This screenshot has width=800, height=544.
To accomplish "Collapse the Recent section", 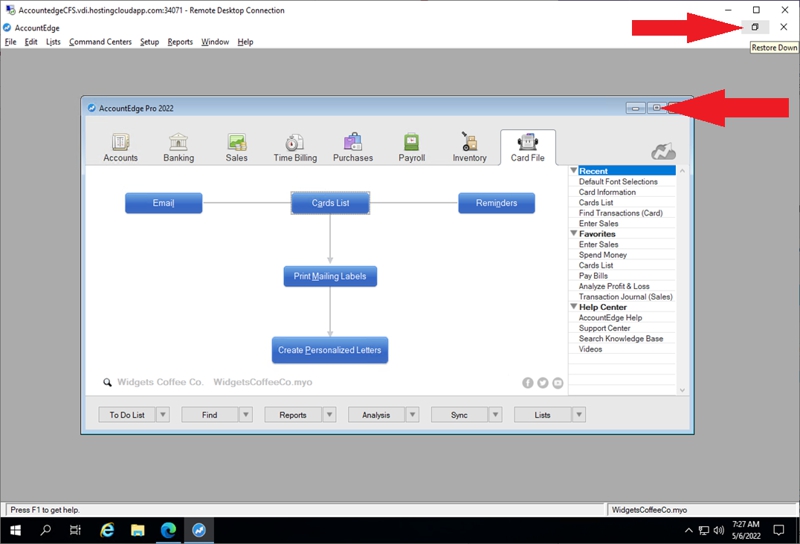I will coord(574,170).
